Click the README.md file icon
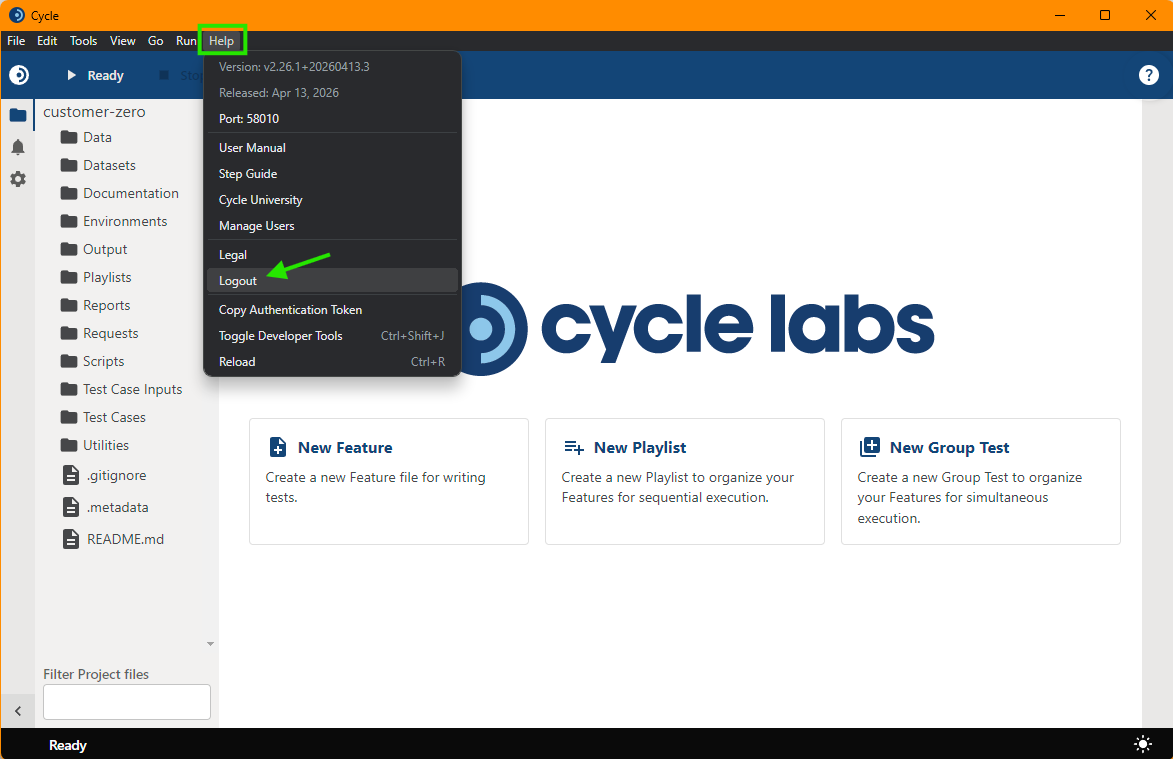 [x=70, y=539]
